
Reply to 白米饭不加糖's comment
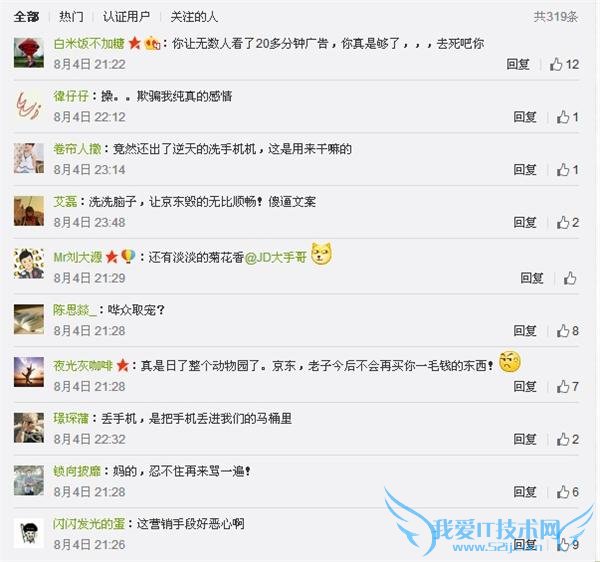pos(518,64)
